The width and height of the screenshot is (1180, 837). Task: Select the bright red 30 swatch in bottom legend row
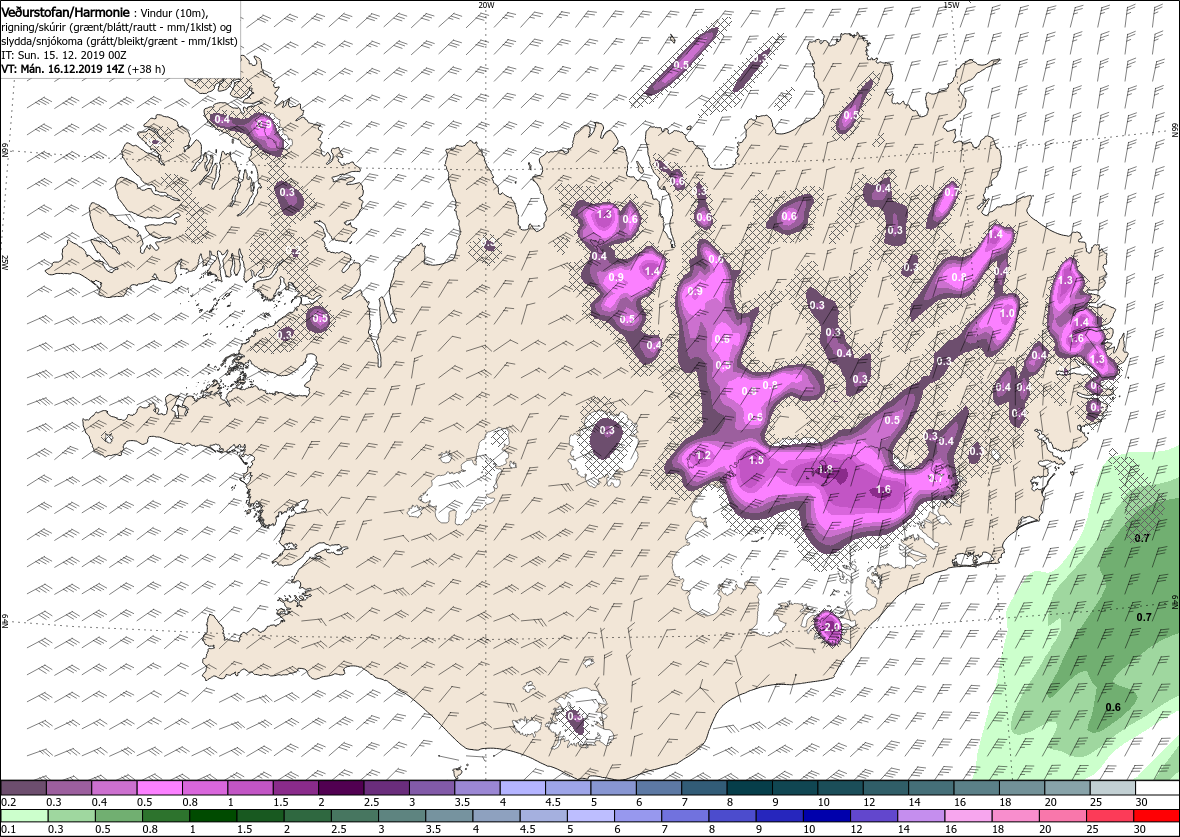pyautogui.click(x=1156, y=816)
